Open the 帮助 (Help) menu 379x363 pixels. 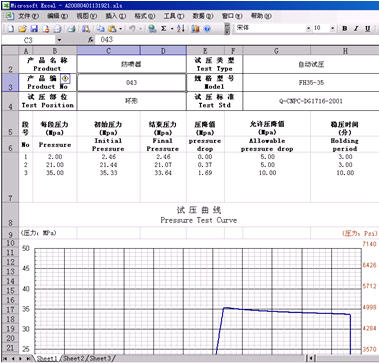tap(261, 16)
